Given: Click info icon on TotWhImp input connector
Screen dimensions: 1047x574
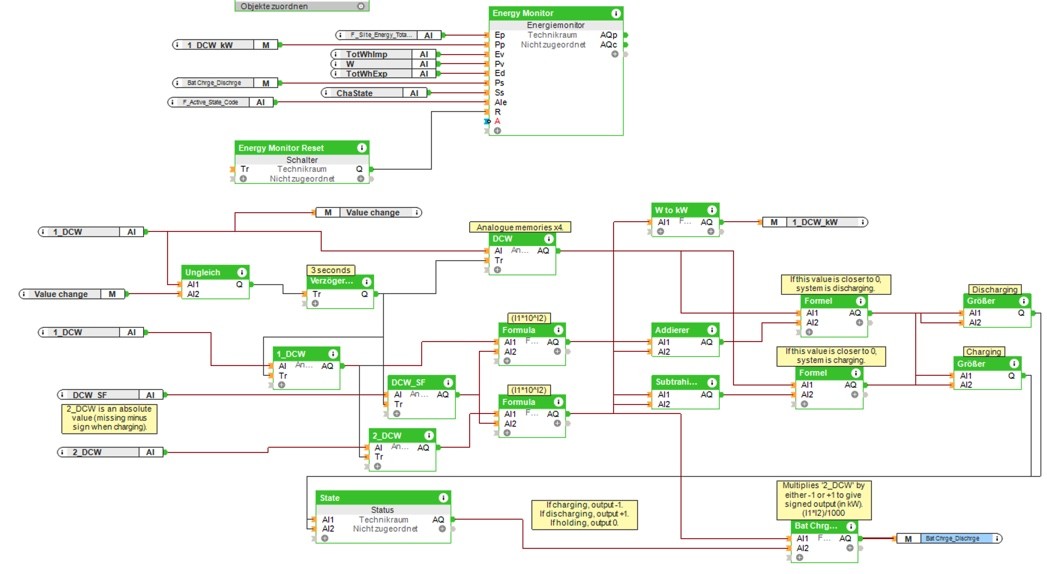Looking at the screenshot, I should pos(336,54).
